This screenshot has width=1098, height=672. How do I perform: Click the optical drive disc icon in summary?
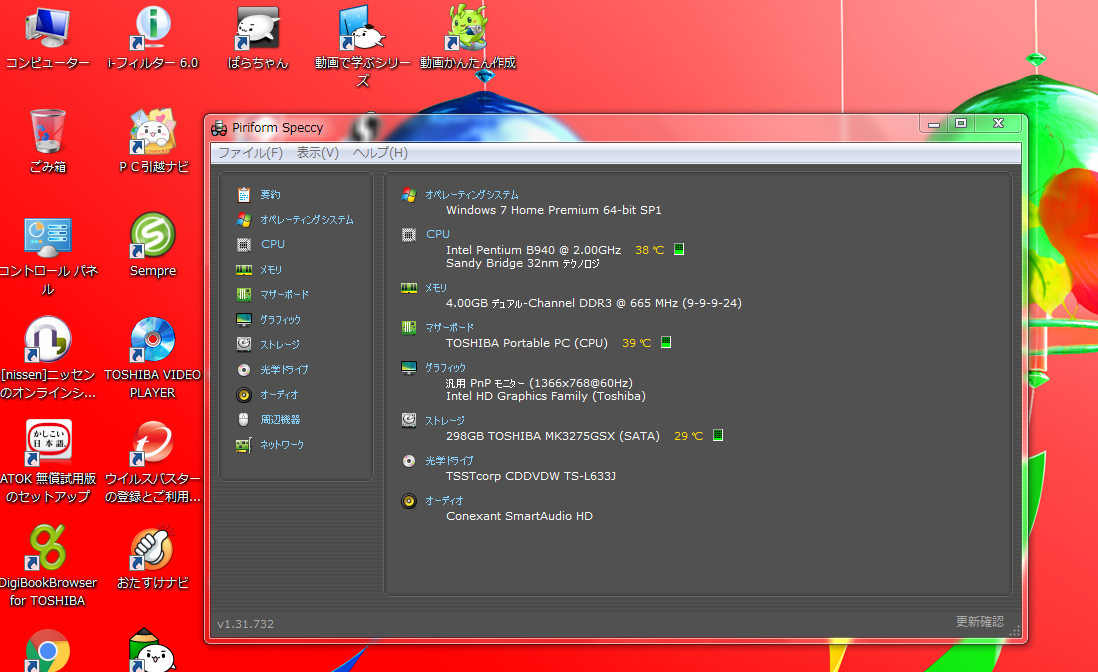(x=409, y=461)
